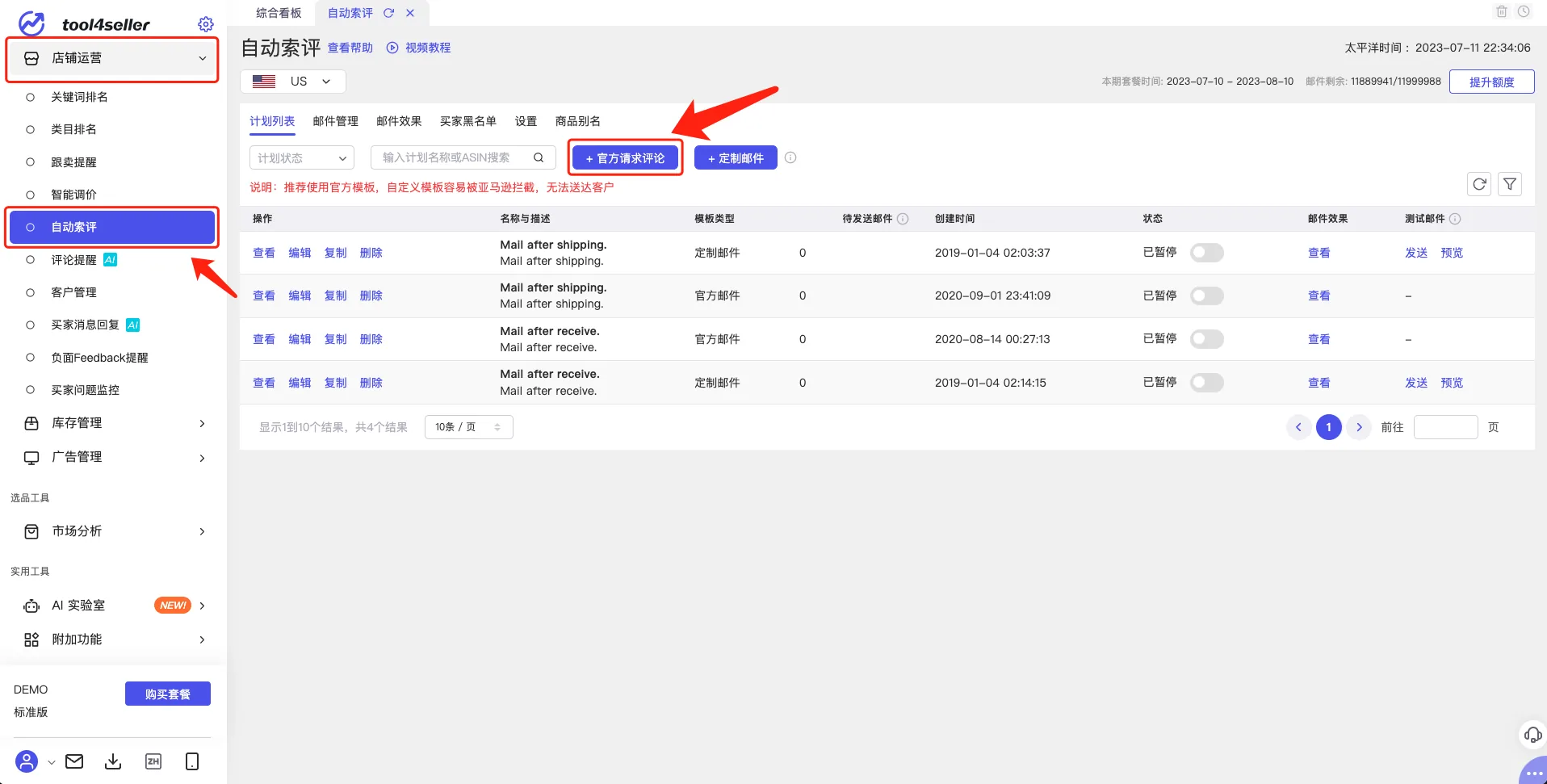Image resolution: width=1547 pixels, height=784 pixels.
Task: Show info icon for 测试邮件 column
Action: pyautogui.click(x=1455, y=219)
